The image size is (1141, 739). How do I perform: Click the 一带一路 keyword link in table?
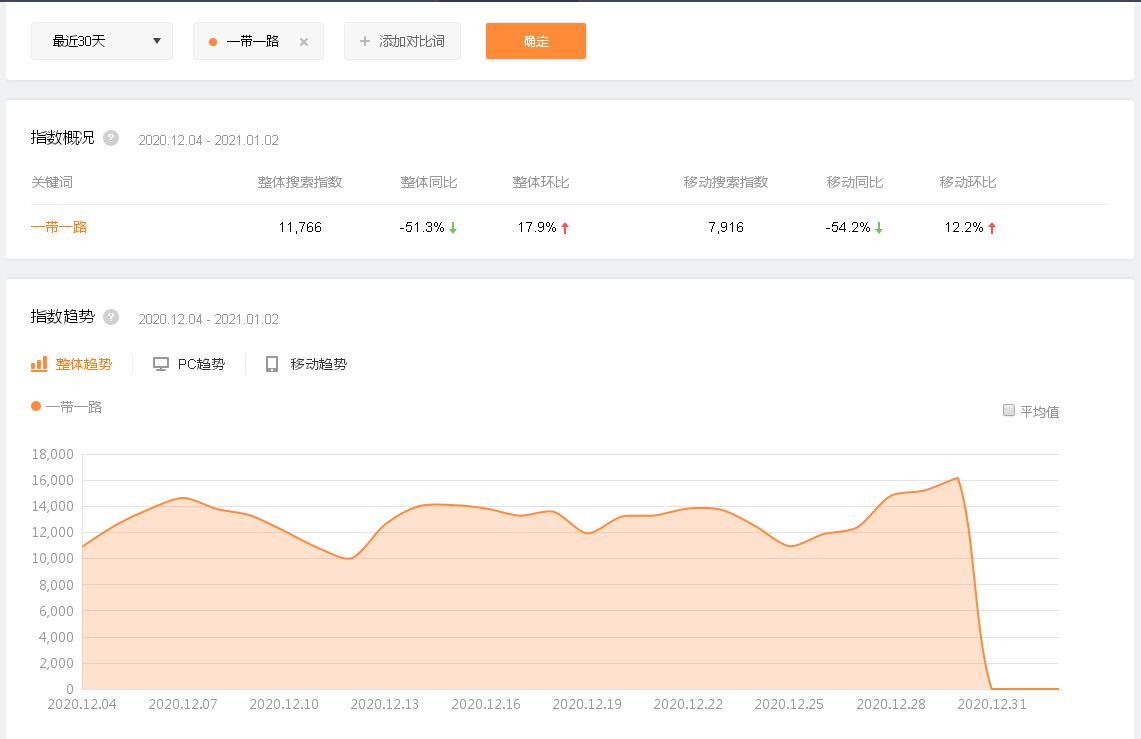coord(59,227)
